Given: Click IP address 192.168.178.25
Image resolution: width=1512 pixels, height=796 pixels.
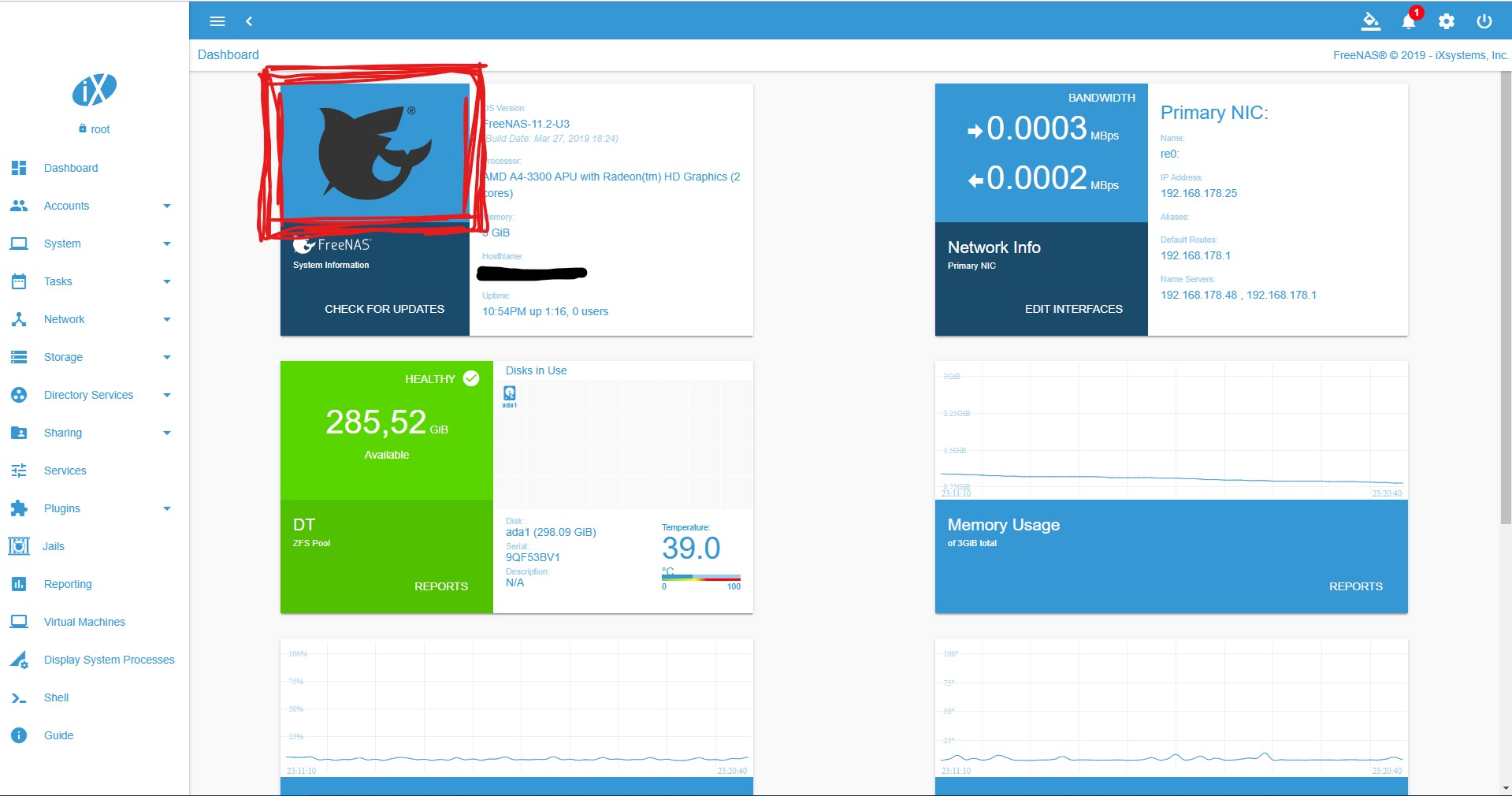Looking at the screenshot, I should point(1198,193).
